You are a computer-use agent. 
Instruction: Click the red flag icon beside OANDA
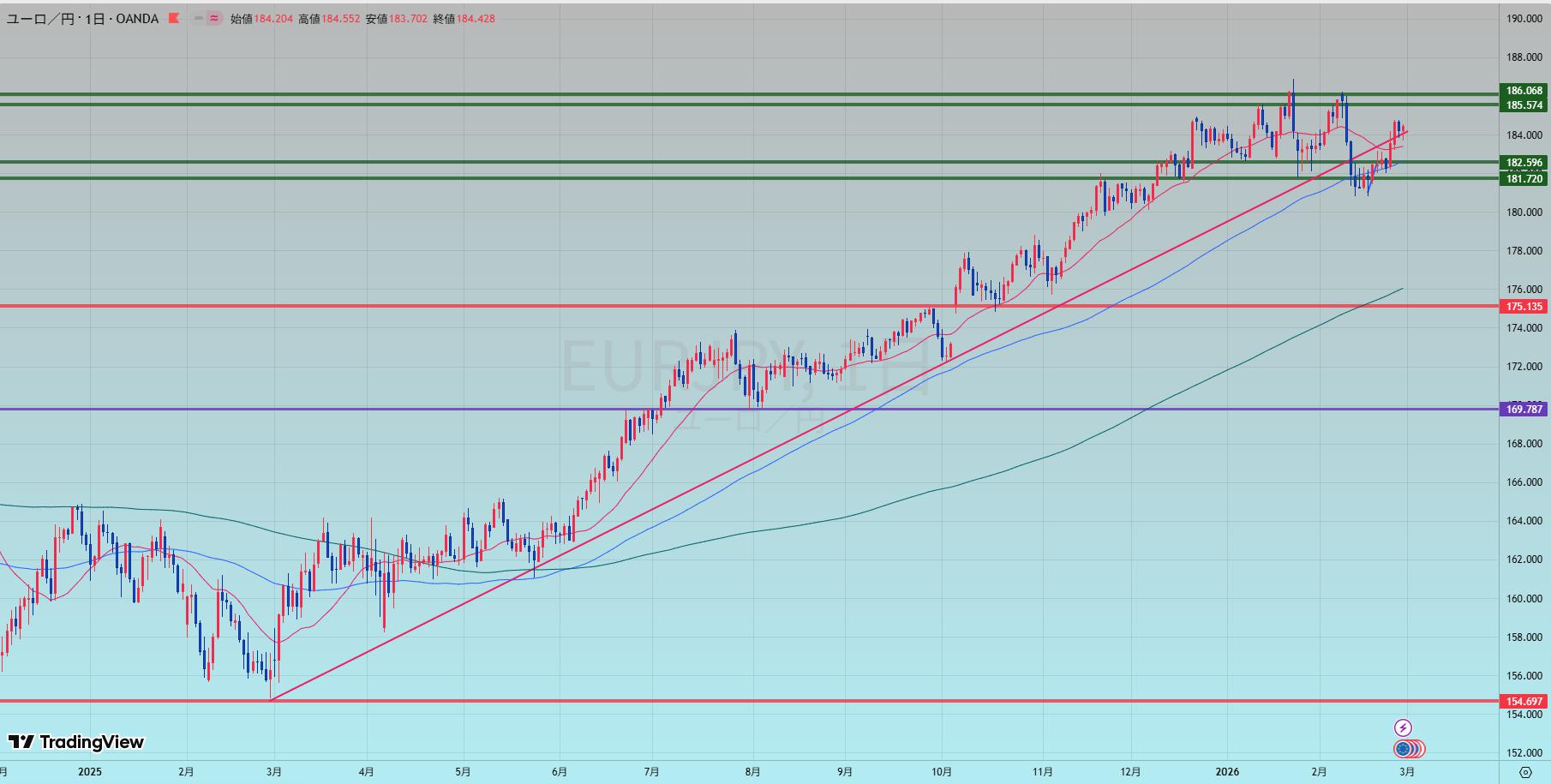point(174,18)
